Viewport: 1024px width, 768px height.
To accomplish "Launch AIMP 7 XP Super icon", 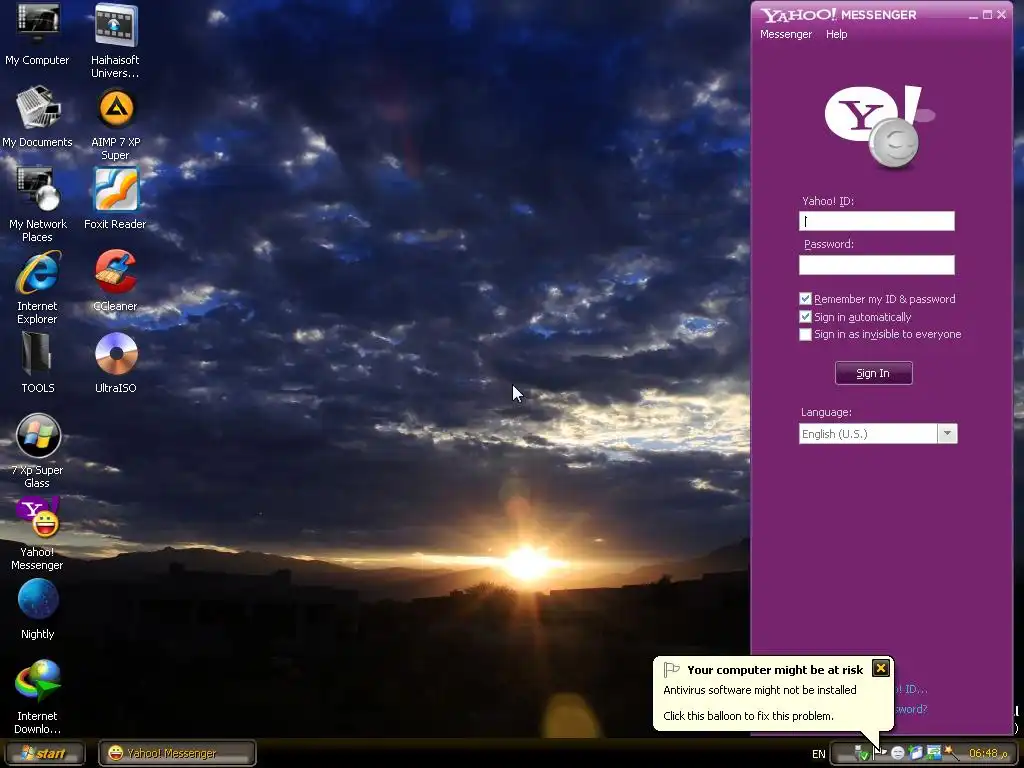I will [115, 123].
